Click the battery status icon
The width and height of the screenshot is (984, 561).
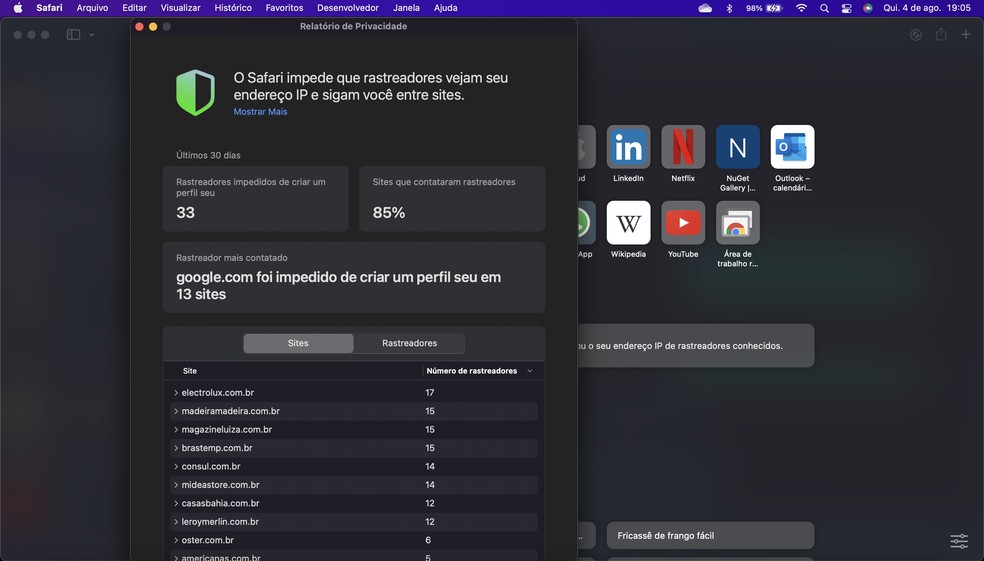pos(774,8)
